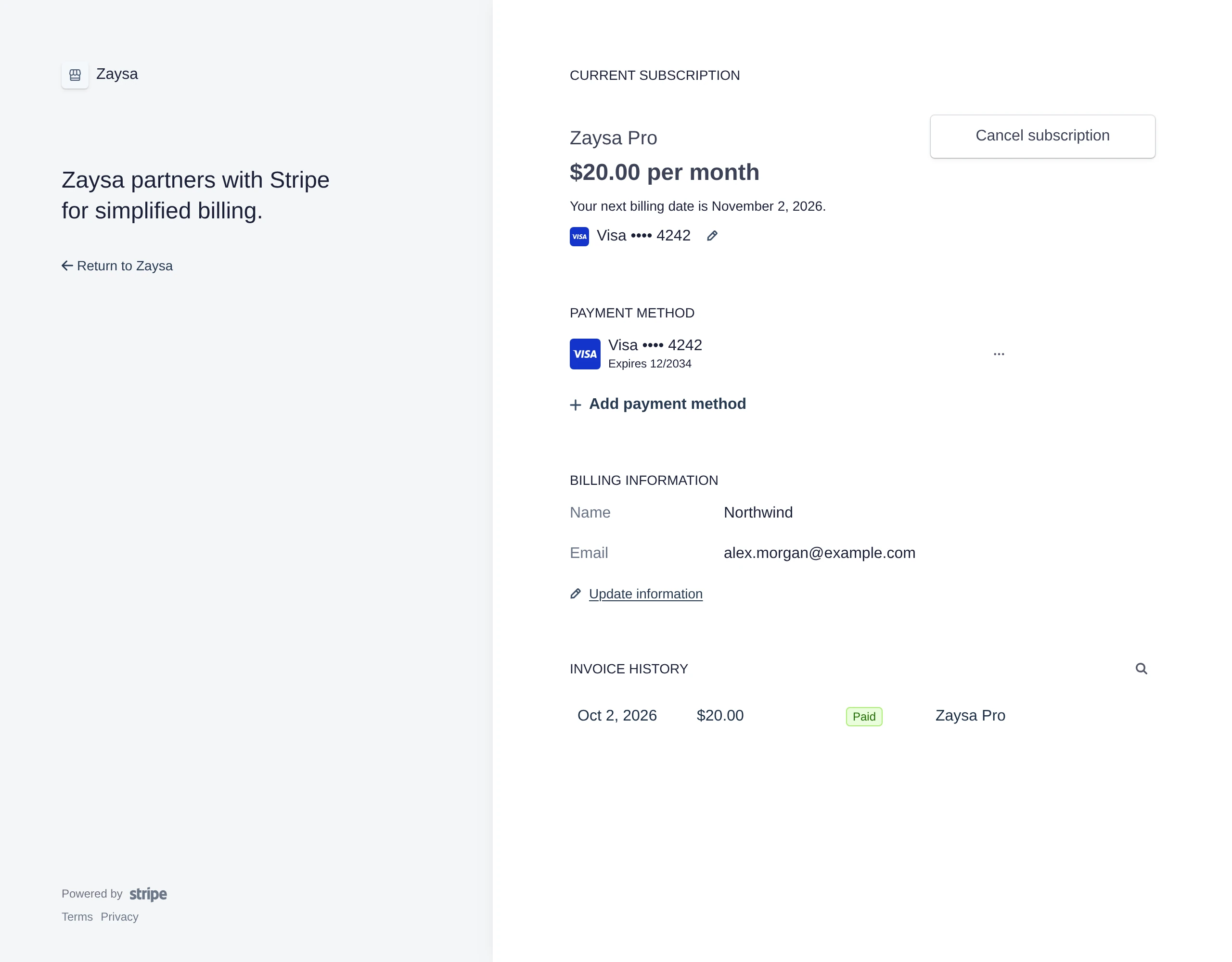
Task: Cancel the Zaysa Pro subscription
Action: point(1042,137)
